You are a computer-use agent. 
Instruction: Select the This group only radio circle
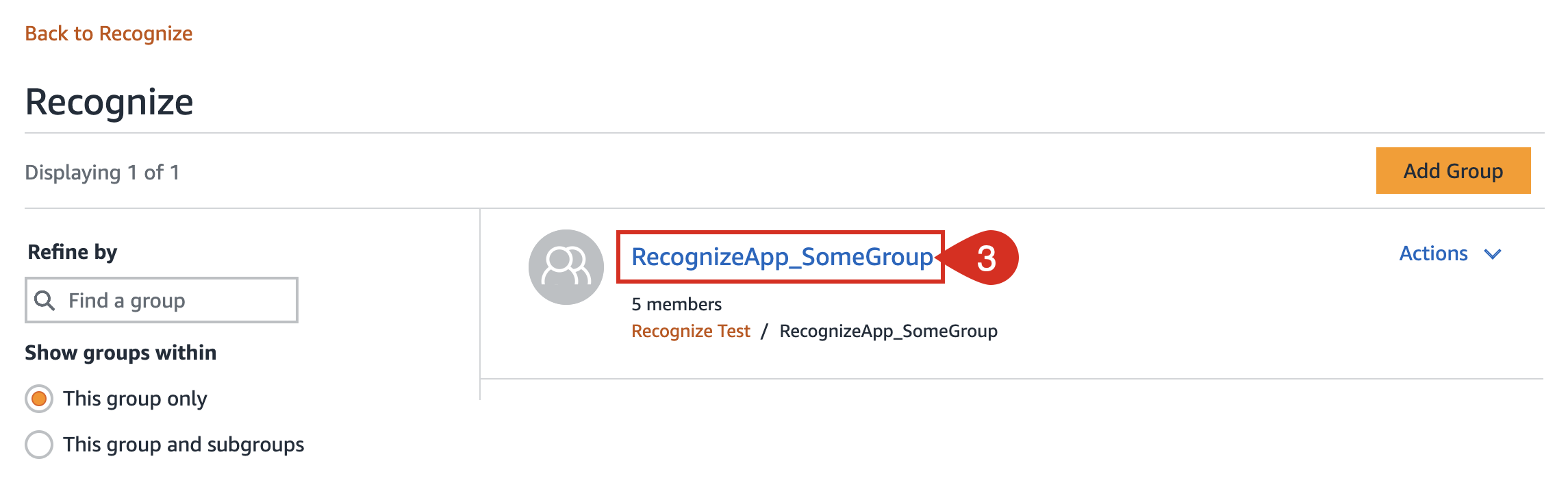[39, 399]
